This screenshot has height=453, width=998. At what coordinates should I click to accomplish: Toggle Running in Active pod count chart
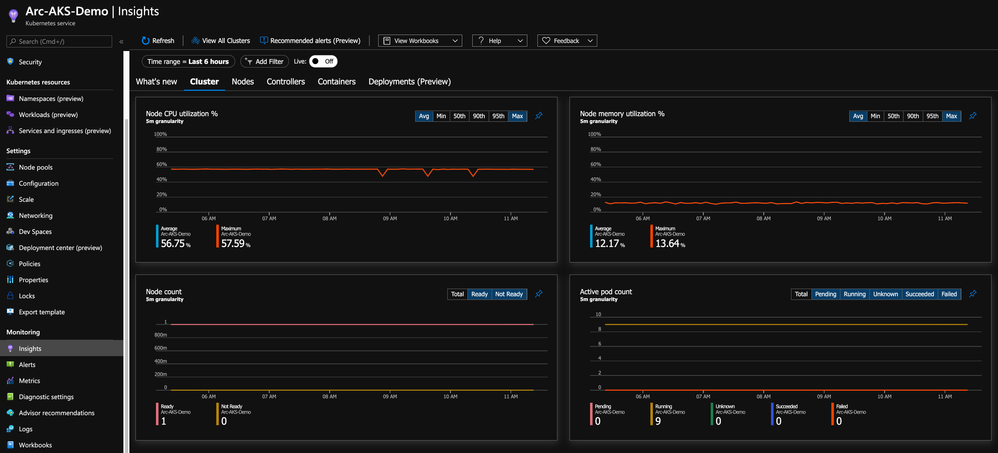855,294
